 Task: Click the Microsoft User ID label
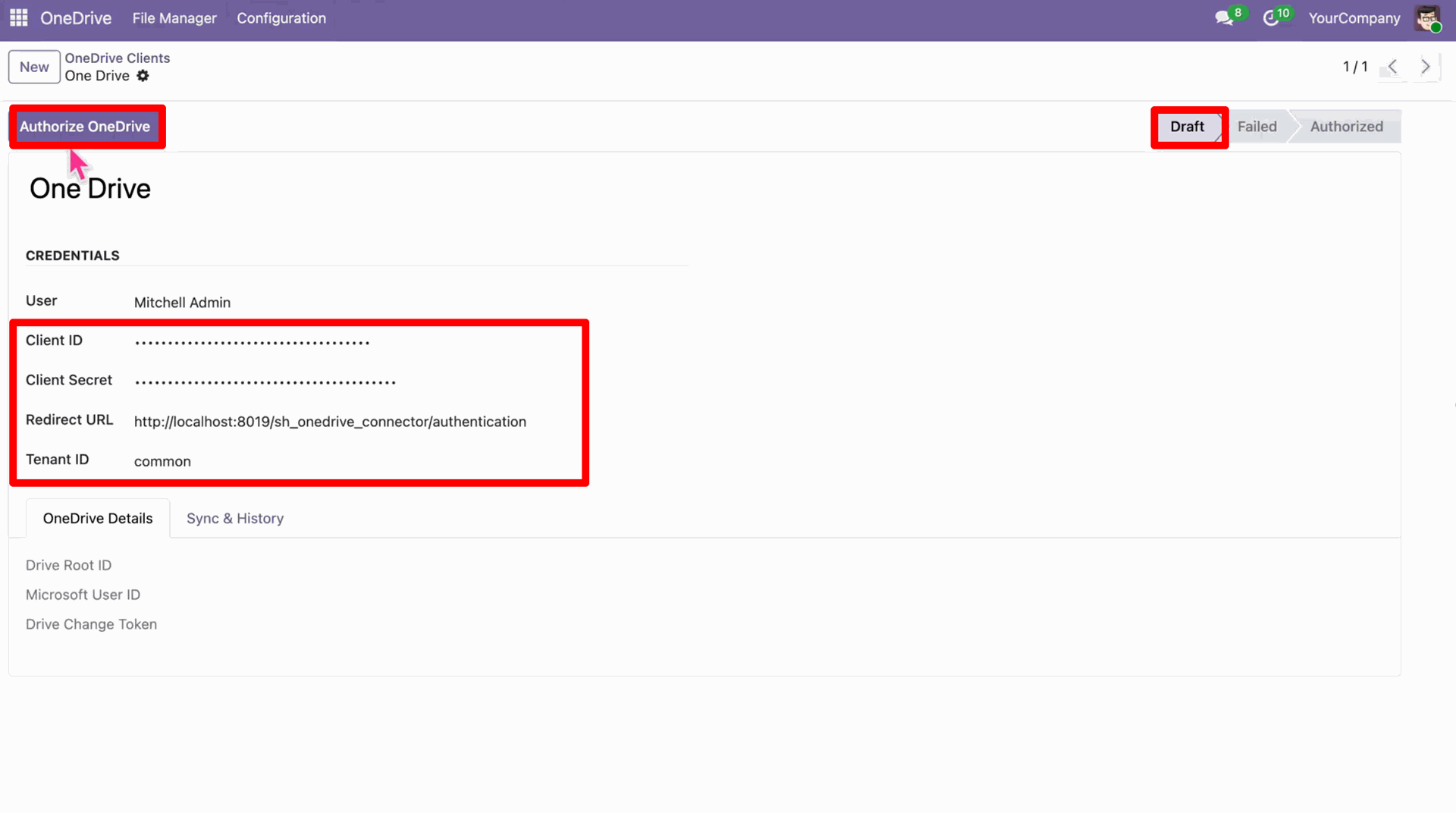(83, 595)
